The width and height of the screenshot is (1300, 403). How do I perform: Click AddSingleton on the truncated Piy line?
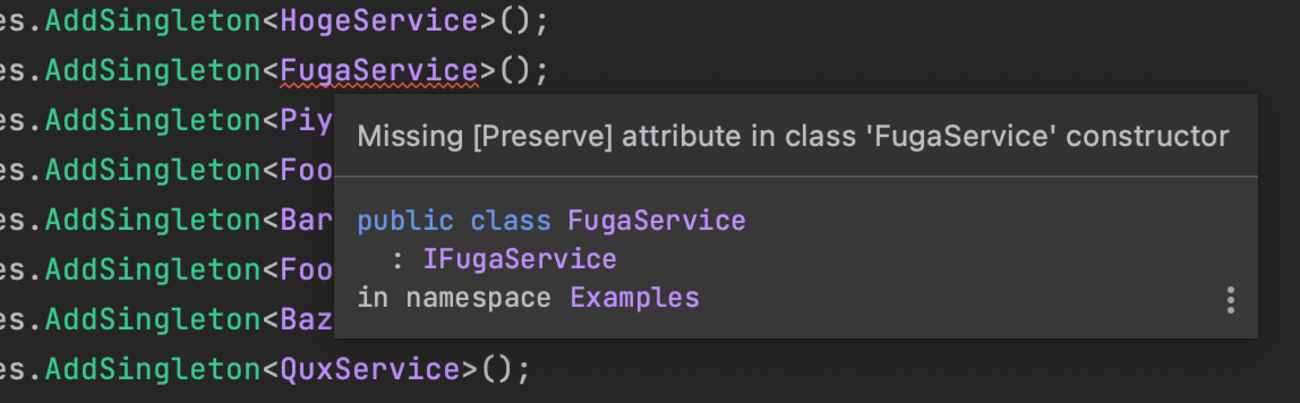tap(153, 121)
